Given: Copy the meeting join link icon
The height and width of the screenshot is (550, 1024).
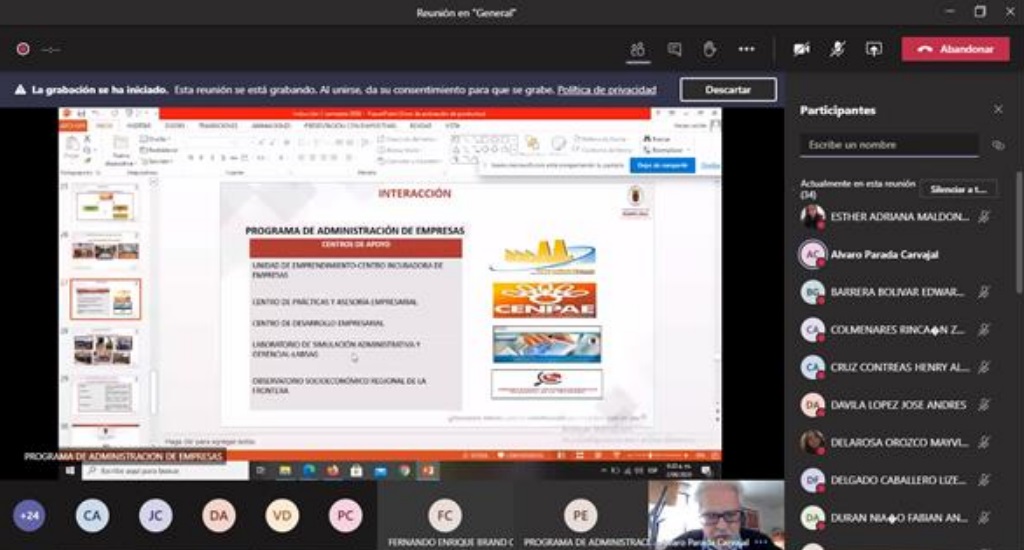Looking at the screenshot, I should [x=997, y=145].
